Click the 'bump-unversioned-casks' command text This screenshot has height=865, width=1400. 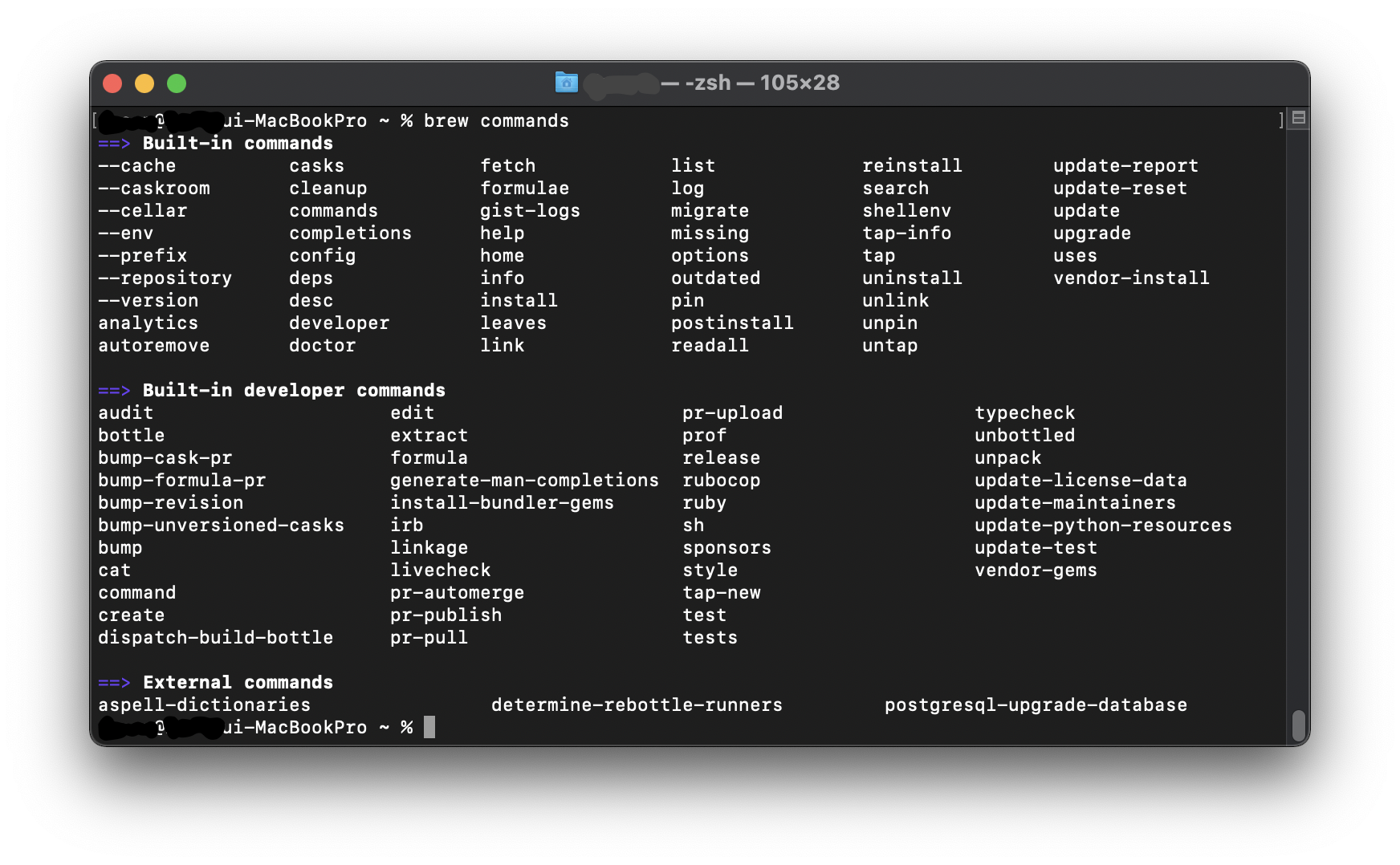222,526
